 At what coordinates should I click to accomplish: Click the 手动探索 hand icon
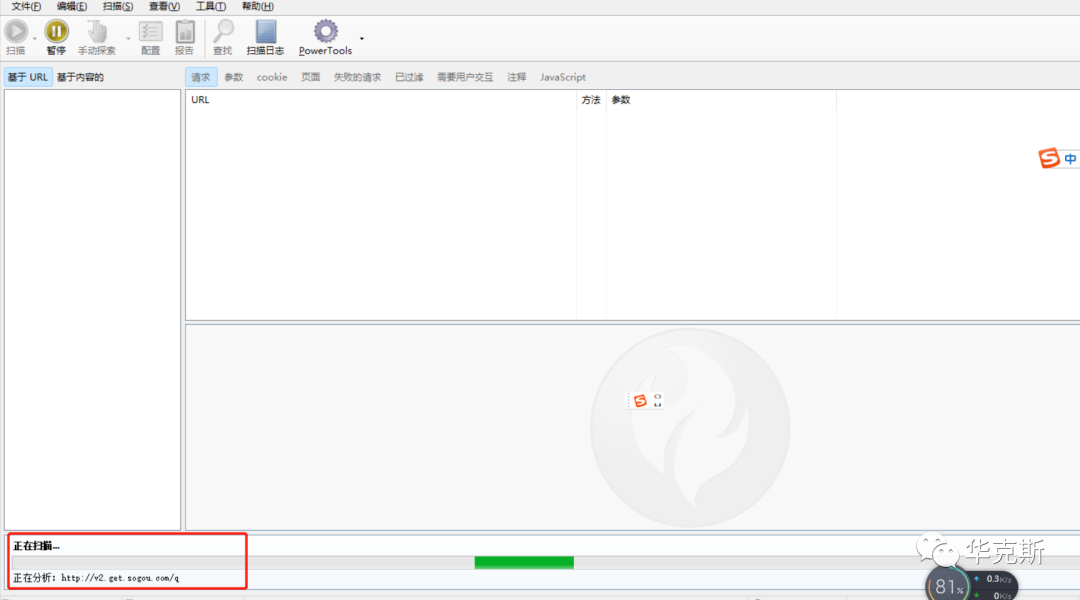97,32
